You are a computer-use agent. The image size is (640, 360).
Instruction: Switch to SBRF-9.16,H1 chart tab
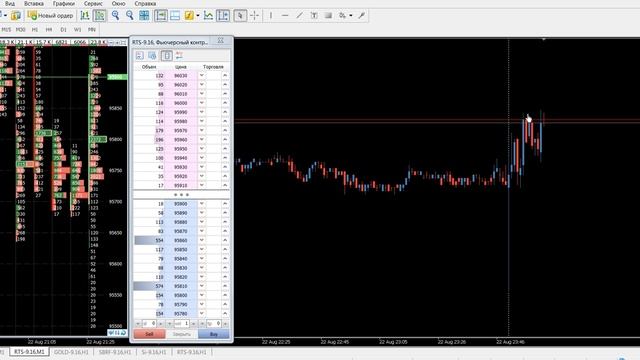tap(115, 352)
